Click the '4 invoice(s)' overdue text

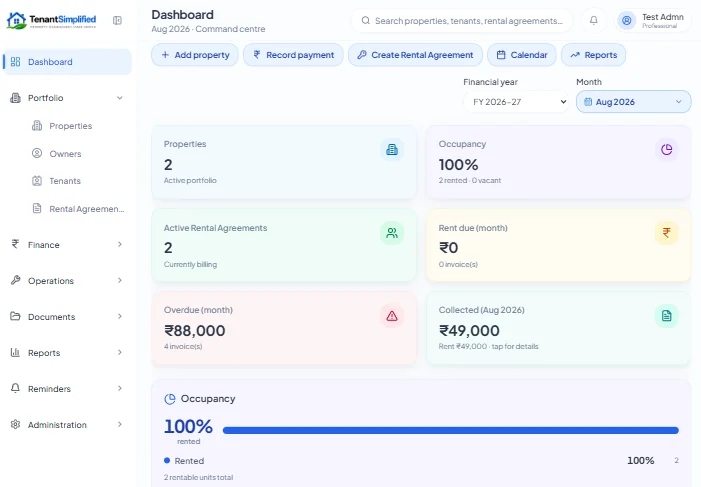183,347
